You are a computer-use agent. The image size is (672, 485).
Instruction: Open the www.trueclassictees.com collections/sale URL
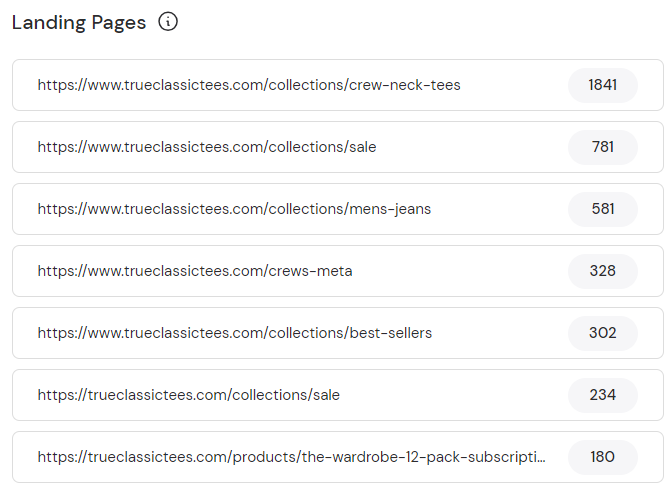tap(207, 147)
